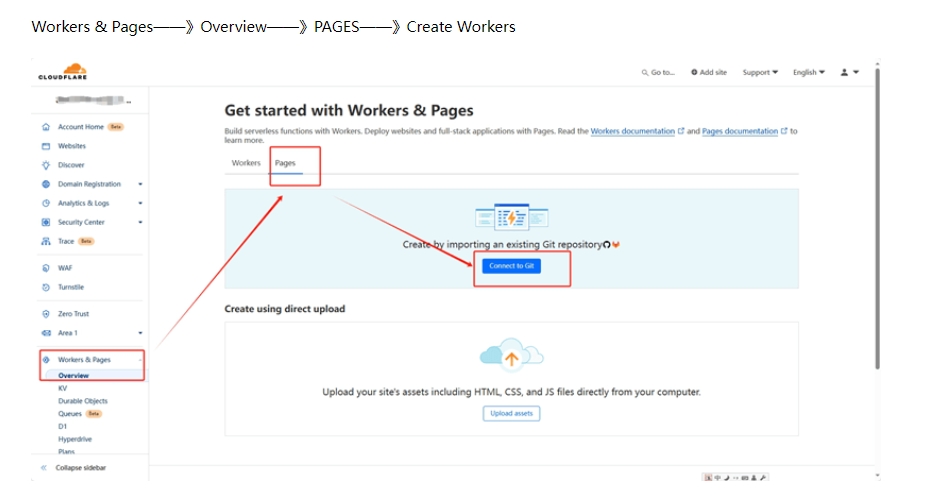The image size is (944, 497).
Task: Click the Account Home house icon
Action: [x=46, y=127]
